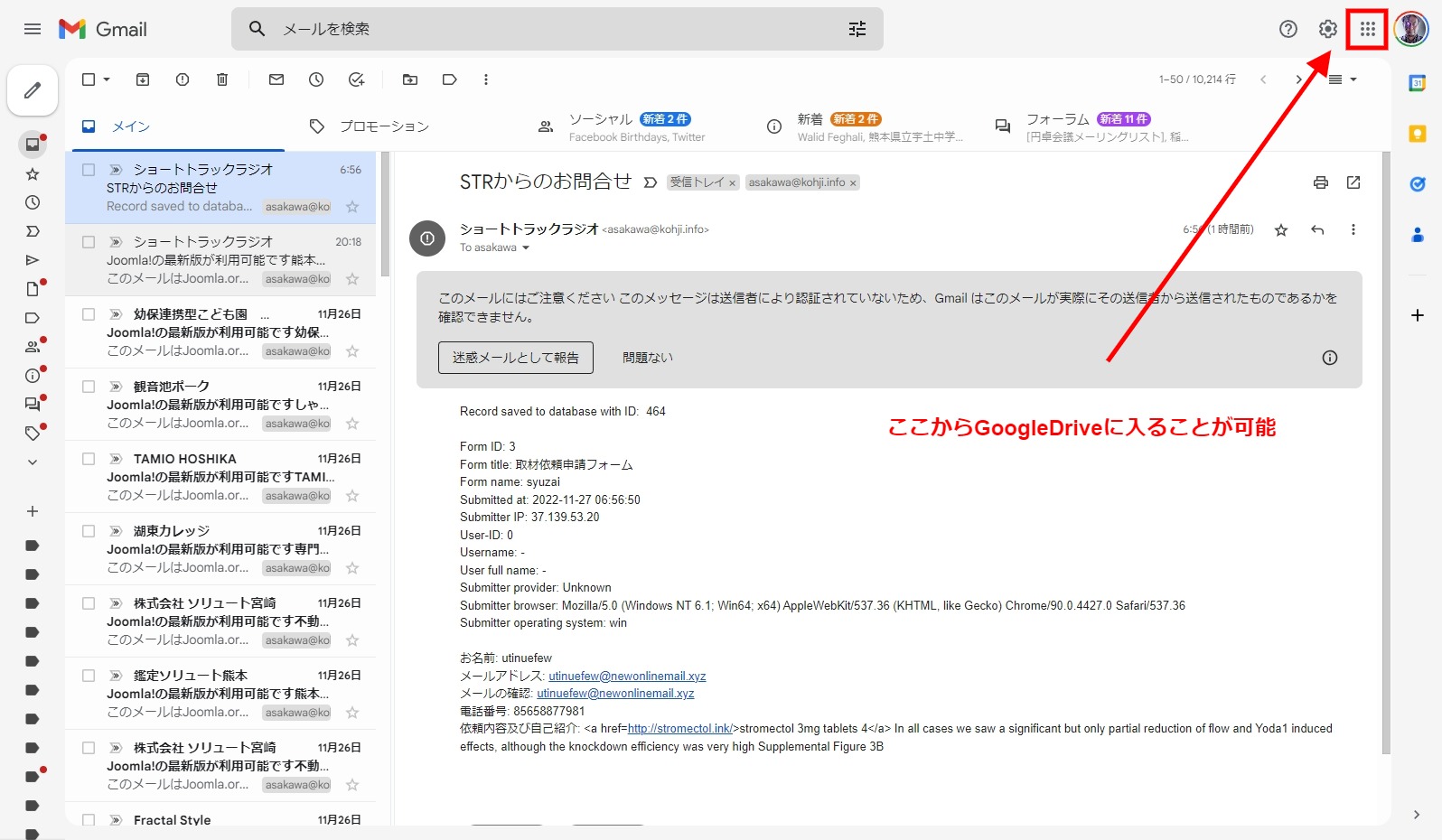This screenshot has width=1442, height=840.
Task: Click the Delete trash icon
Action: tap(222, 79)
